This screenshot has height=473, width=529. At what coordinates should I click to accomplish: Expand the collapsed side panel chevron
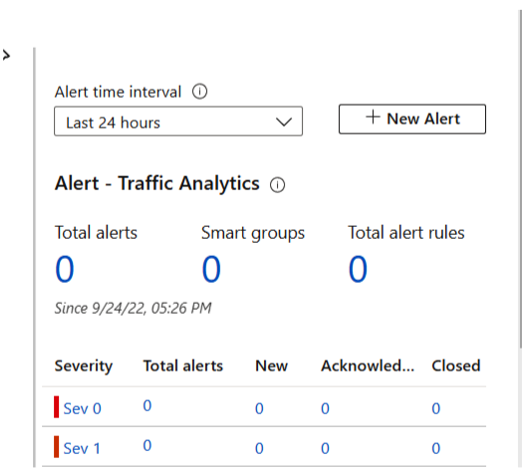(x=6, y=55)
